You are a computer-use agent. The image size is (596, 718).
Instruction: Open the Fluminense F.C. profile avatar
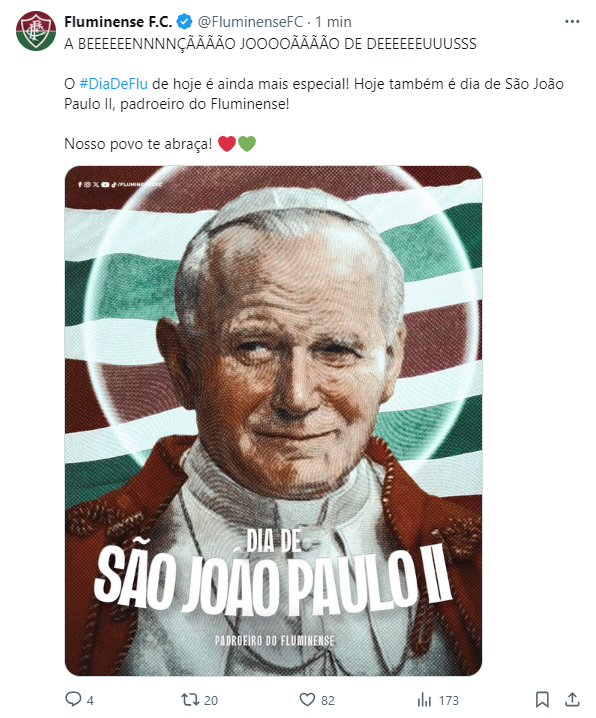tap(36, 31)
